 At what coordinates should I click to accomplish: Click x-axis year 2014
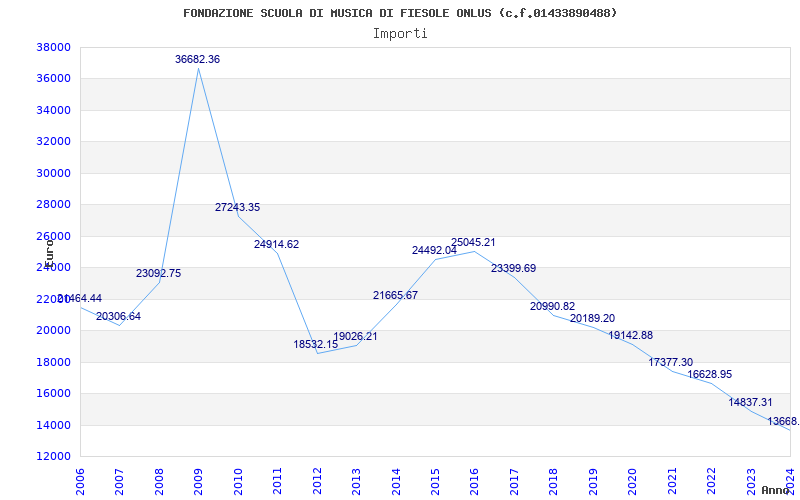coord(396,481)
